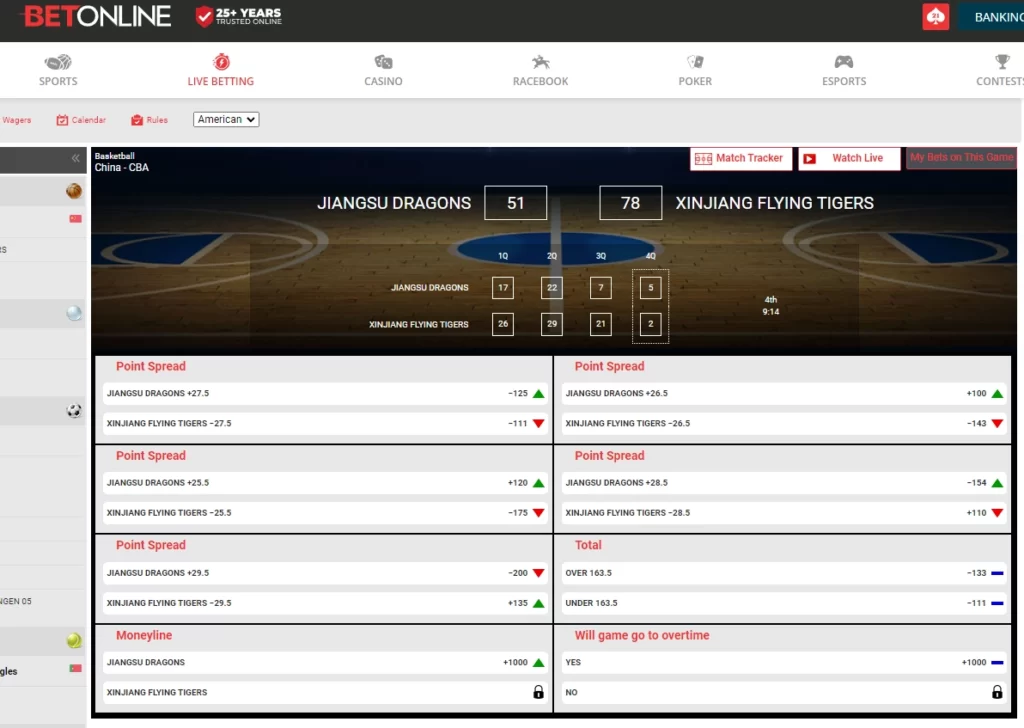Select the Poker section icon
This screenshot has width=1024, height=728.
tap(694, 62)
